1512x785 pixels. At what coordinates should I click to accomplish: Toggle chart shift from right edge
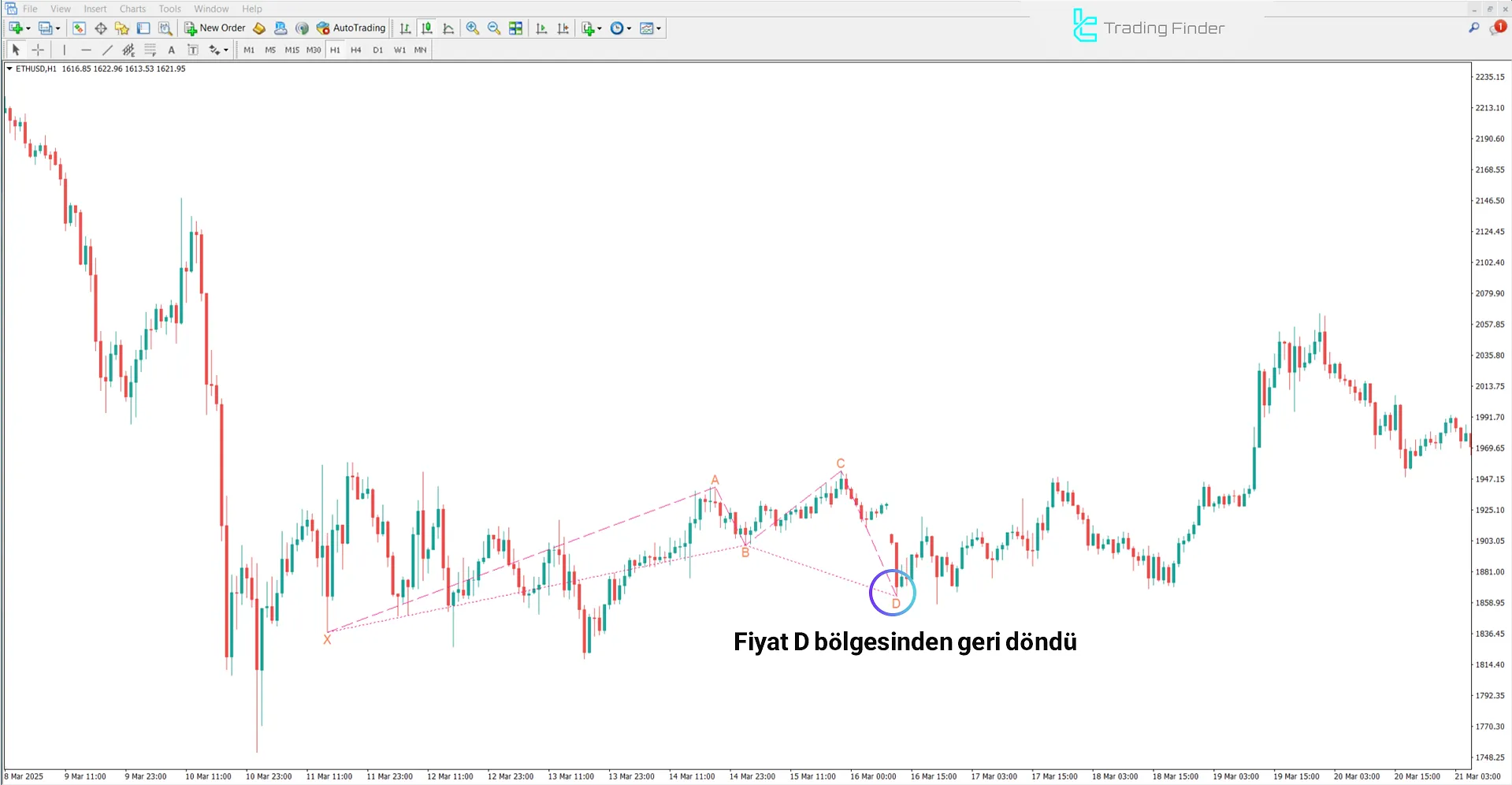563,28
